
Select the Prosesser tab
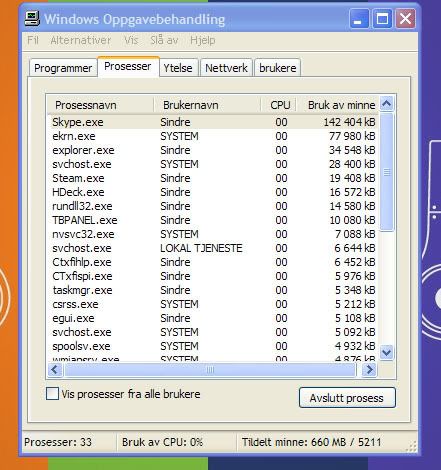(x=128, y=66)
